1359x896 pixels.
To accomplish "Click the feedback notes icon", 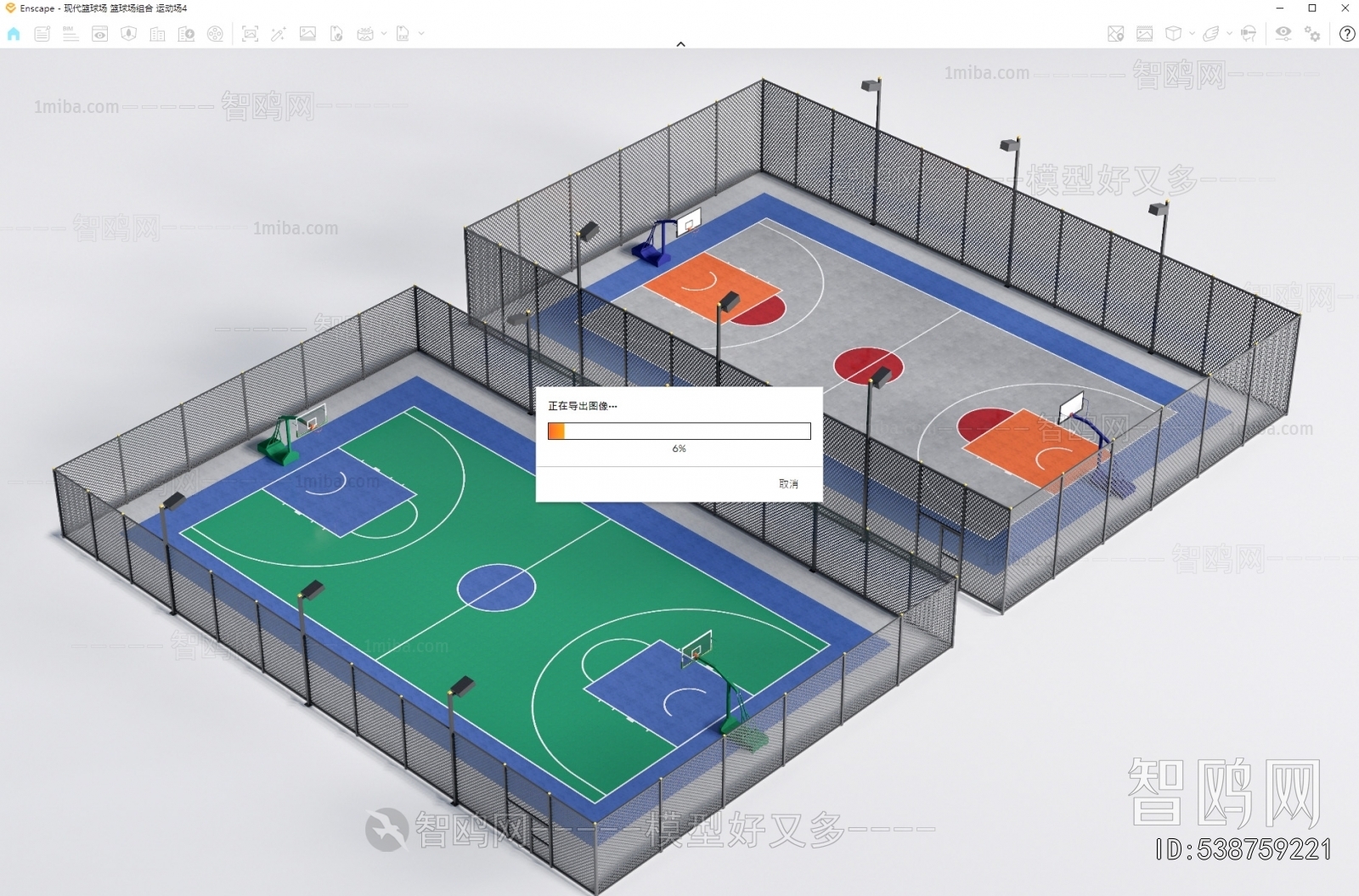I will pyautogui.click(x=42, y=34).
